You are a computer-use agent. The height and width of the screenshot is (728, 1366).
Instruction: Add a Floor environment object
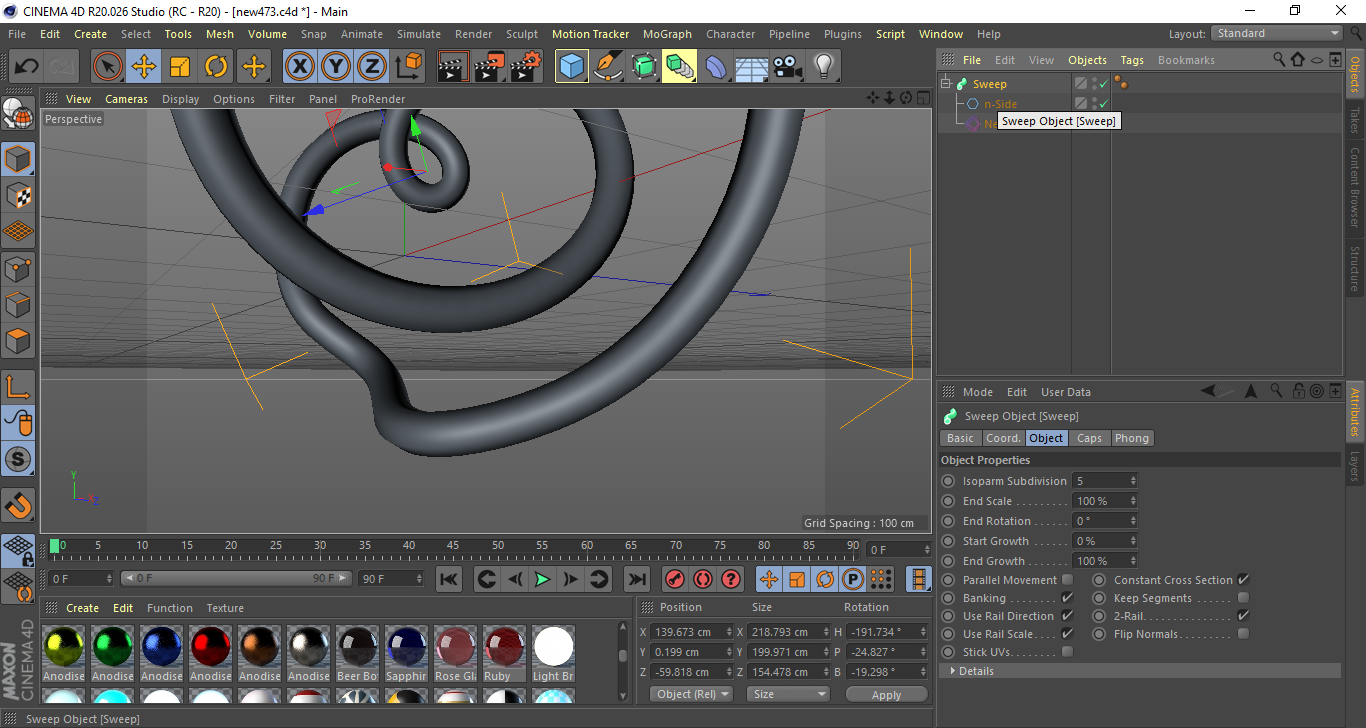coord(752,67)
